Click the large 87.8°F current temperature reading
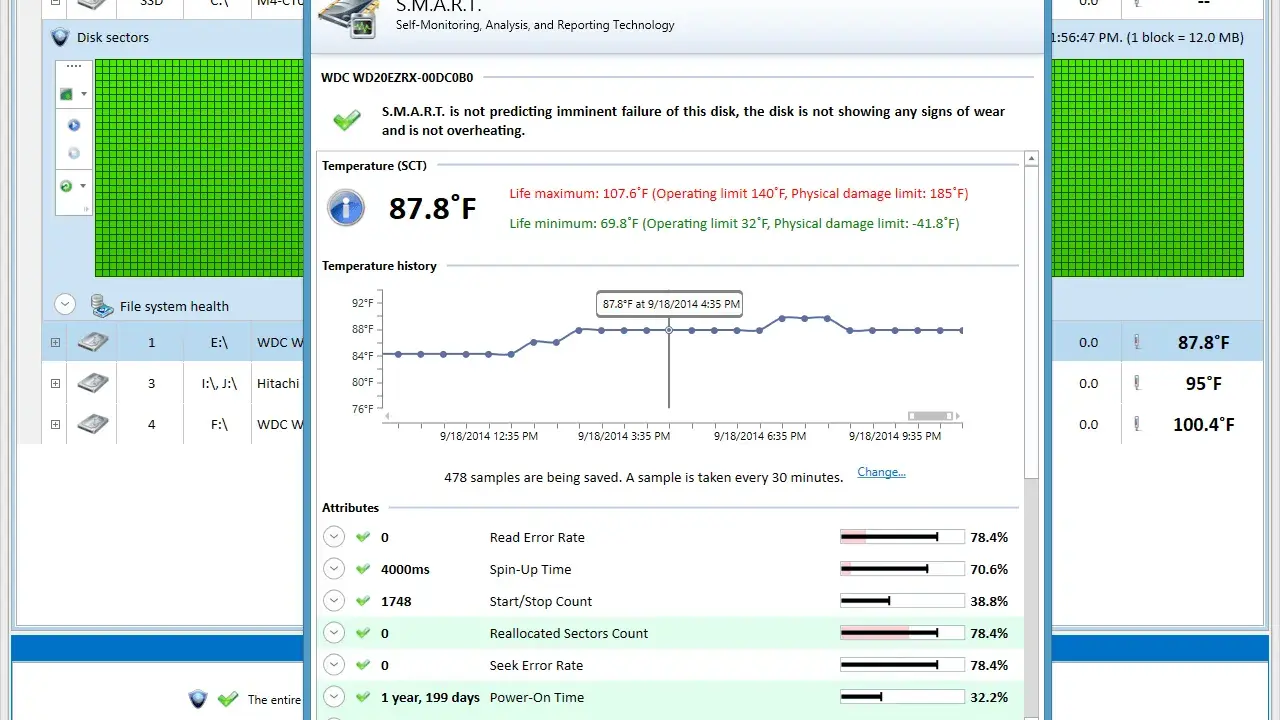Viewport: 1280px width, 720px height. click(432, 208)
